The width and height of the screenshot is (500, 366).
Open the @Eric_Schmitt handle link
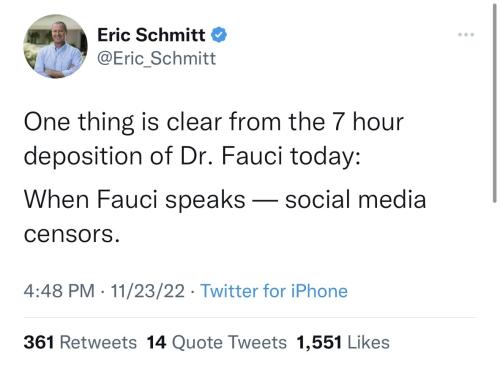click(156, 58)
